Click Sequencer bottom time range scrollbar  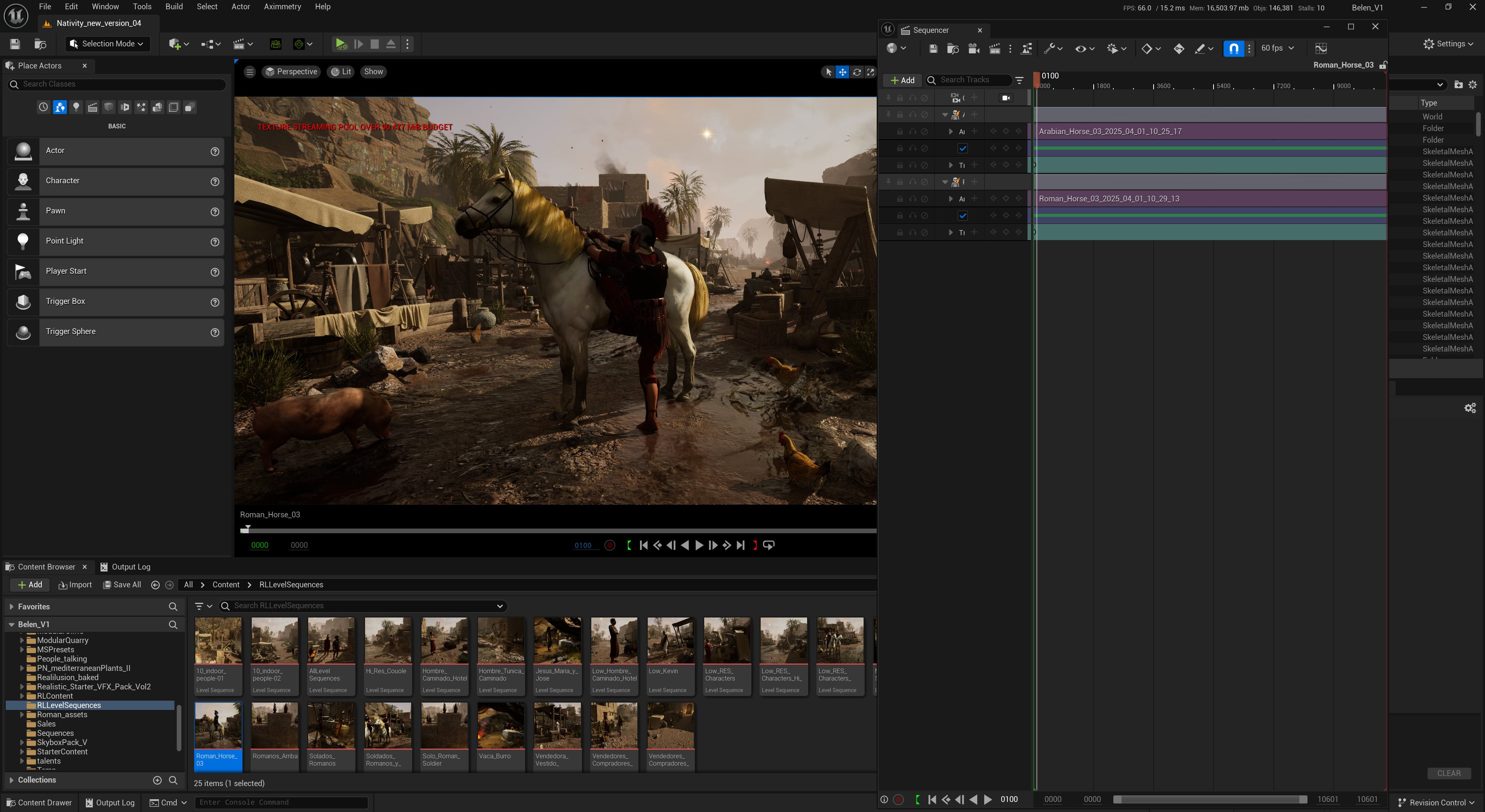coord(1210,799)
